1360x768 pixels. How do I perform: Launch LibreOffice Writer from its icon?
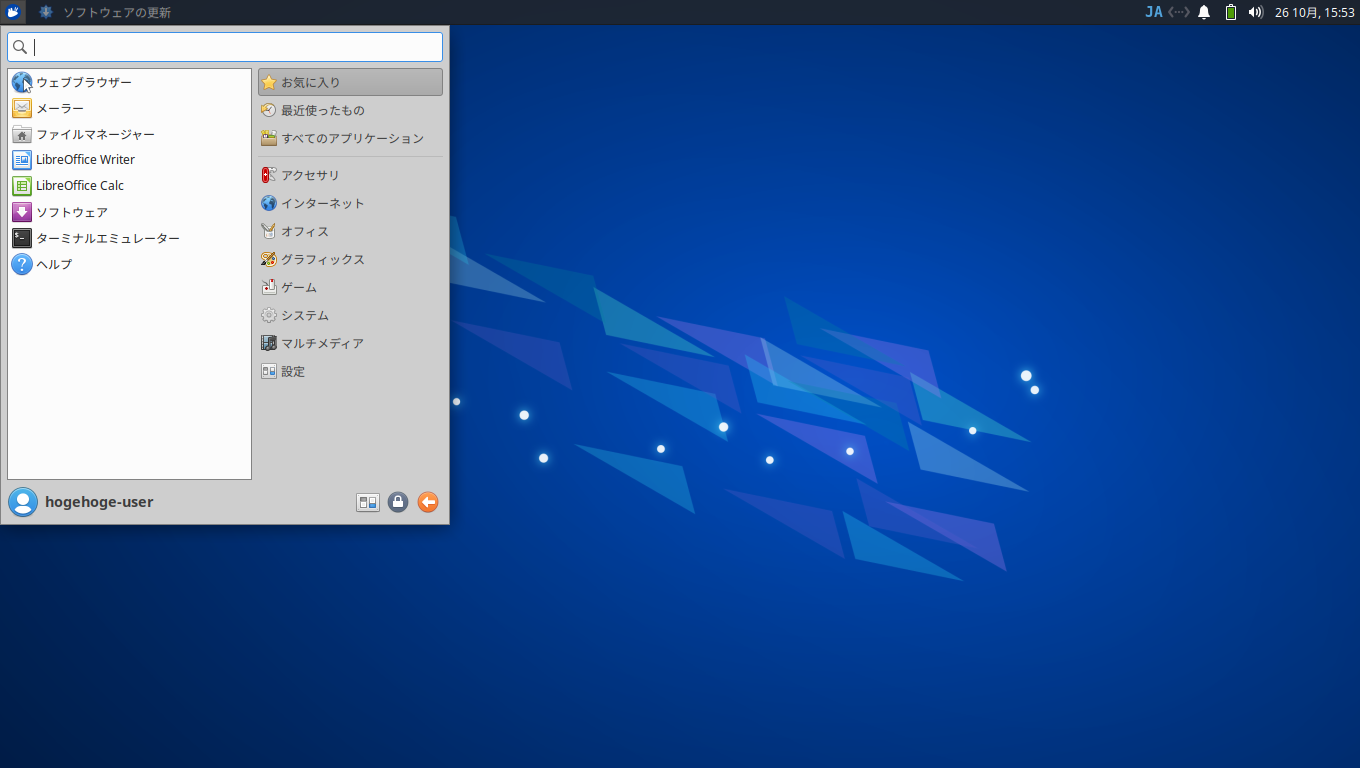click(22, 160)
